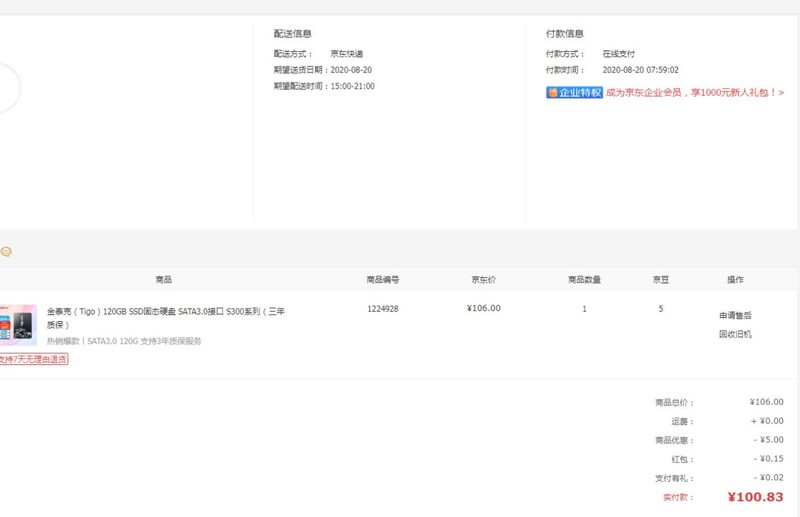Open the Tigo 120GB SSD product thumbnail
This screenshot has width=800, height=517.
click(18, 325)
